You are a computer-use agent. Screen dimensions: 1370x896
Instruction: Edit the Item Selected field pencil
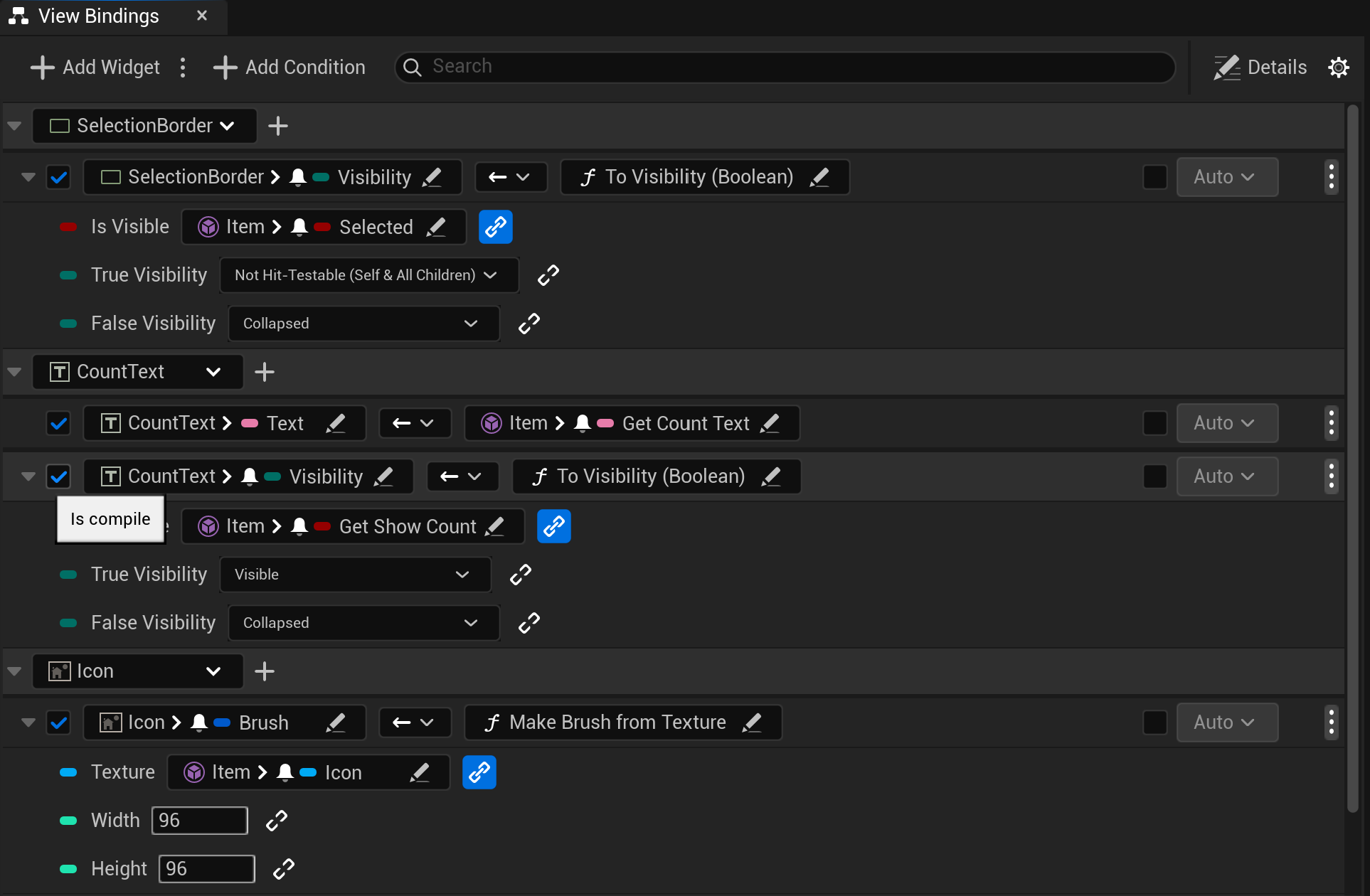436,227
